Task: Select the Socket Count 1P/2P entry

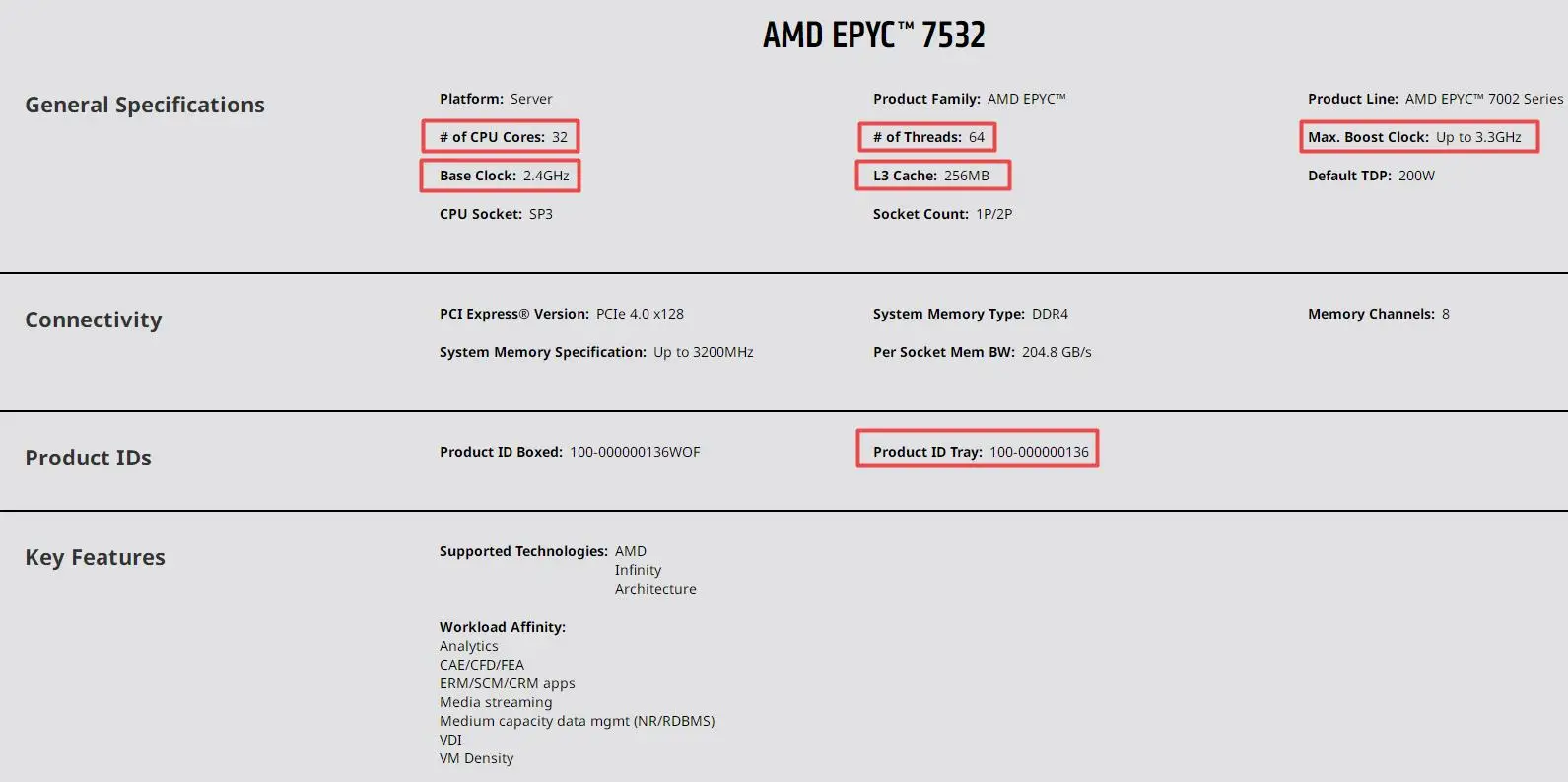Action: [942, 214]
